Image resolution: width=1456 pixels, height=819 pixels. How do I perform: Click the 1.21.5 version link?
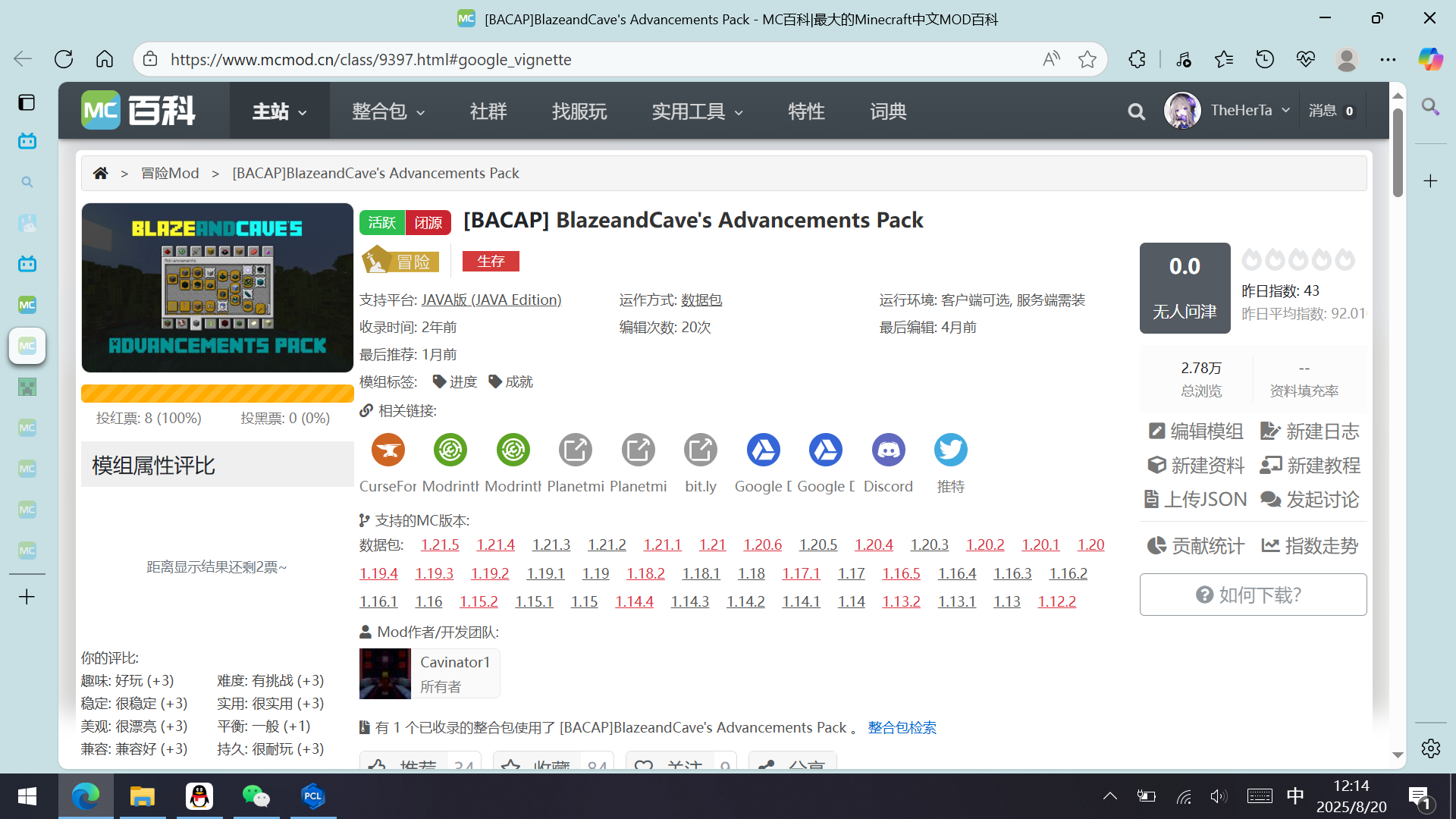440,544
